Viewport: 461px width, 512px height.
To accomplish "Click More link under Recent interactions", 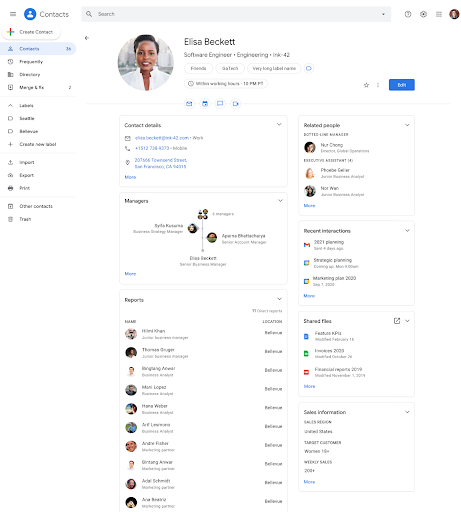I will coord(309,296).
